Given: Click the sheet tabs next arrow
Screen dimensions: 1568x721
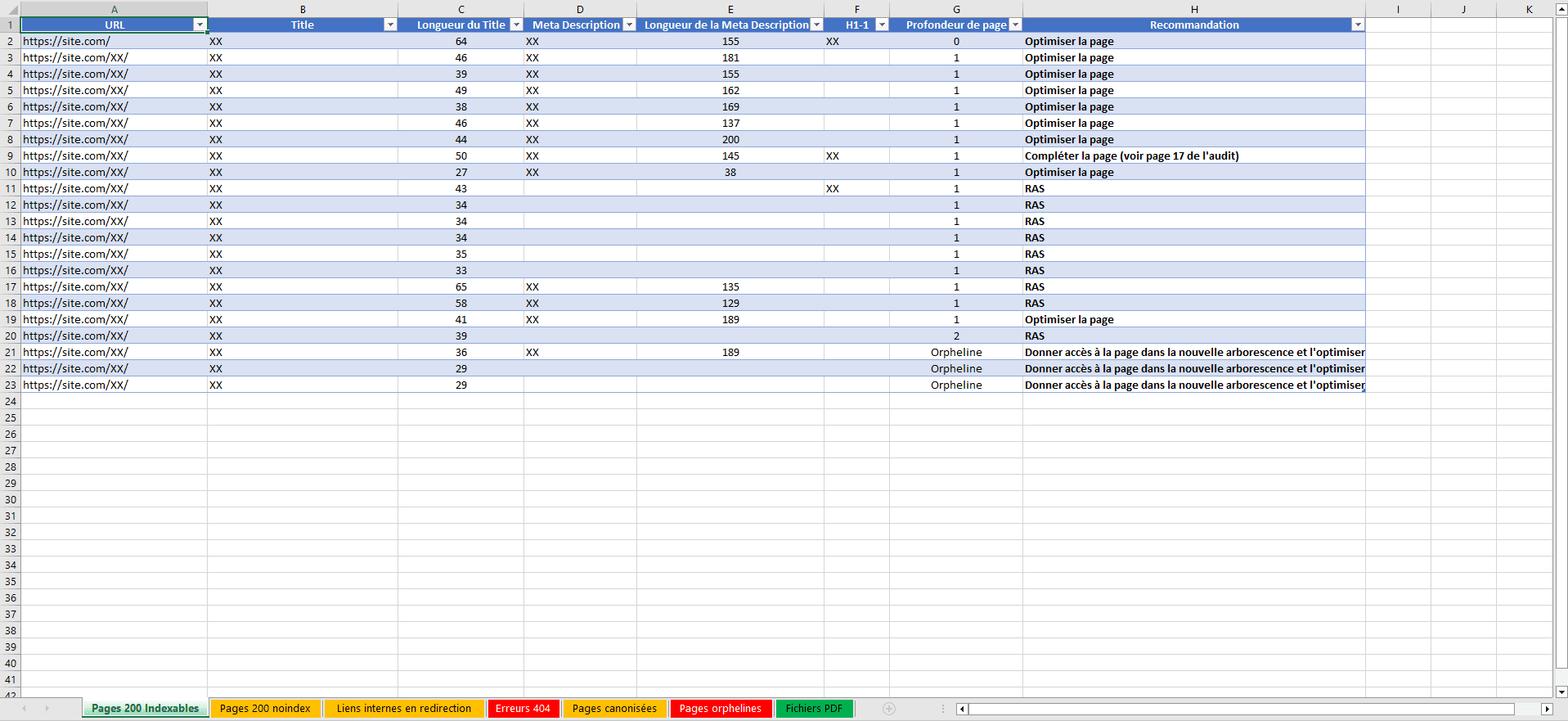Looking at the screenshot, I should (47, 709).
